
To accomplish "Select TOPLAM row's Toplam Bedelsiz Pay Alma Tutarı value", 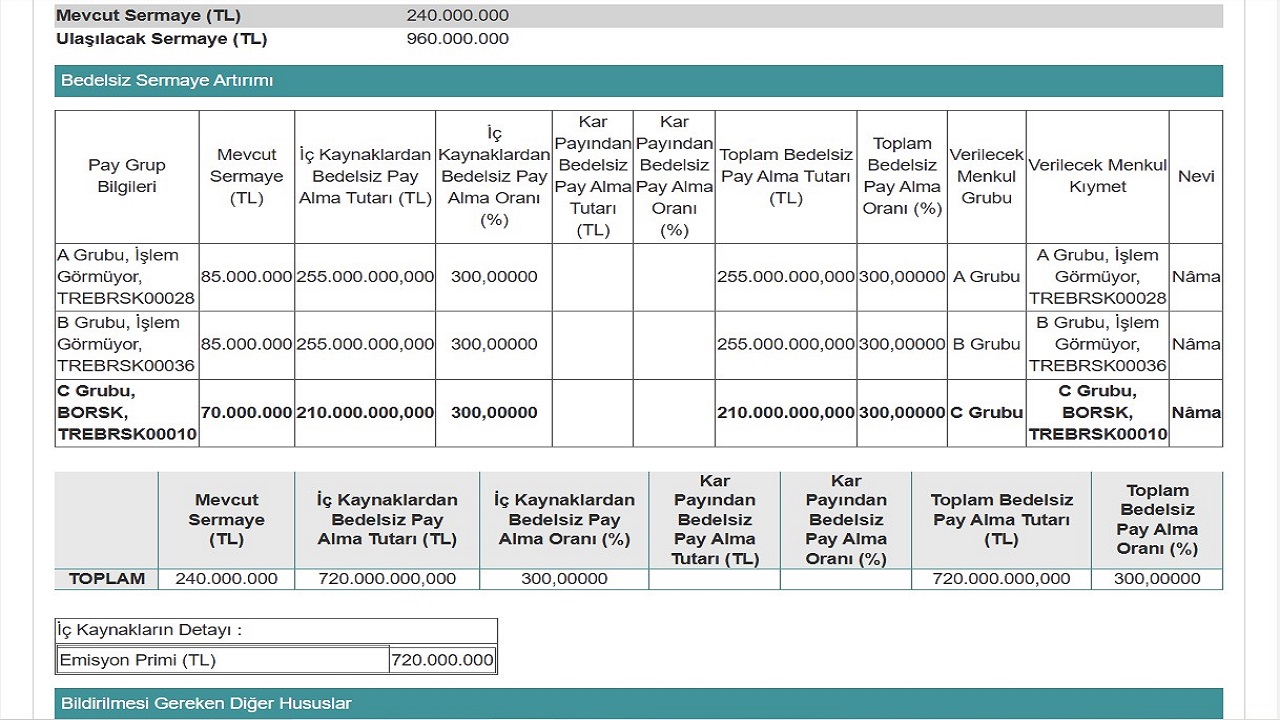I will pos(1001,578).
